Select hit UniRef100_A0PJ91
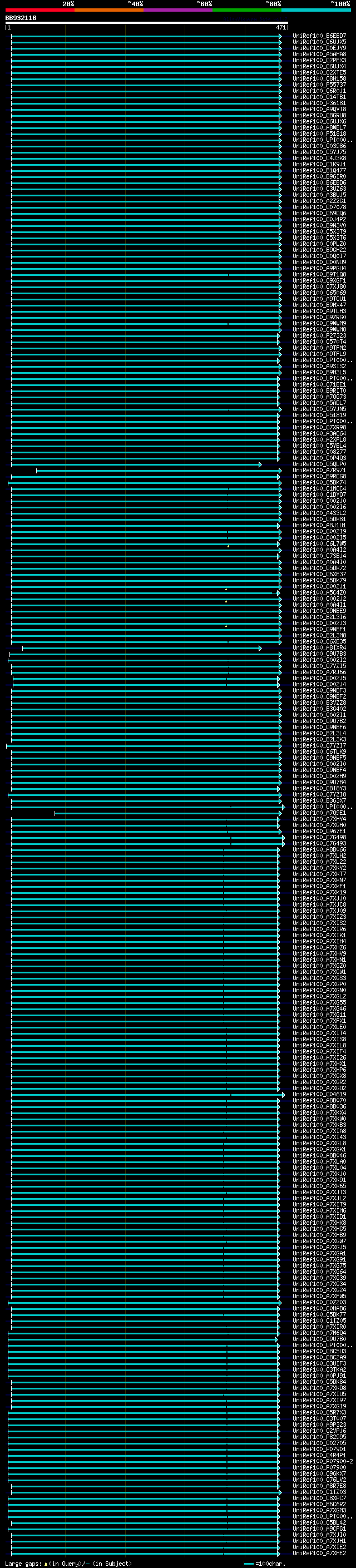The width and height of the screenshot is (356, 1568). point(319,1376)
